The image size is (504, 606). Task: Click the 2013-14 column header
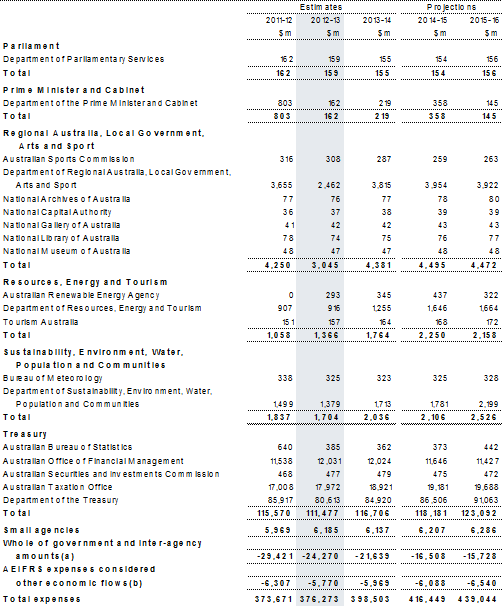[377, 20]
